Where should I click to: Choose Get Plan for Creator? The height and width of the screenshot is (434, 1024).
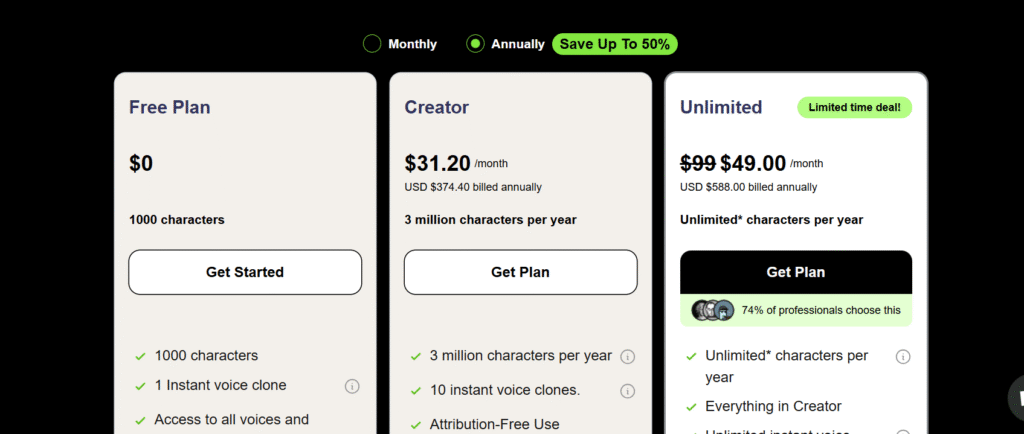(x=520, y=272)
